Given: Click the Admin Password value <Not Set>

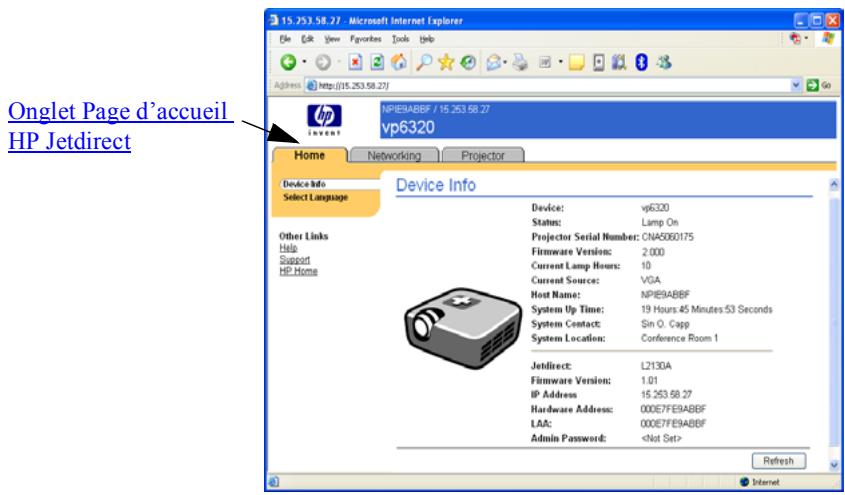Looking at the screenshot, I should (661, 438).
